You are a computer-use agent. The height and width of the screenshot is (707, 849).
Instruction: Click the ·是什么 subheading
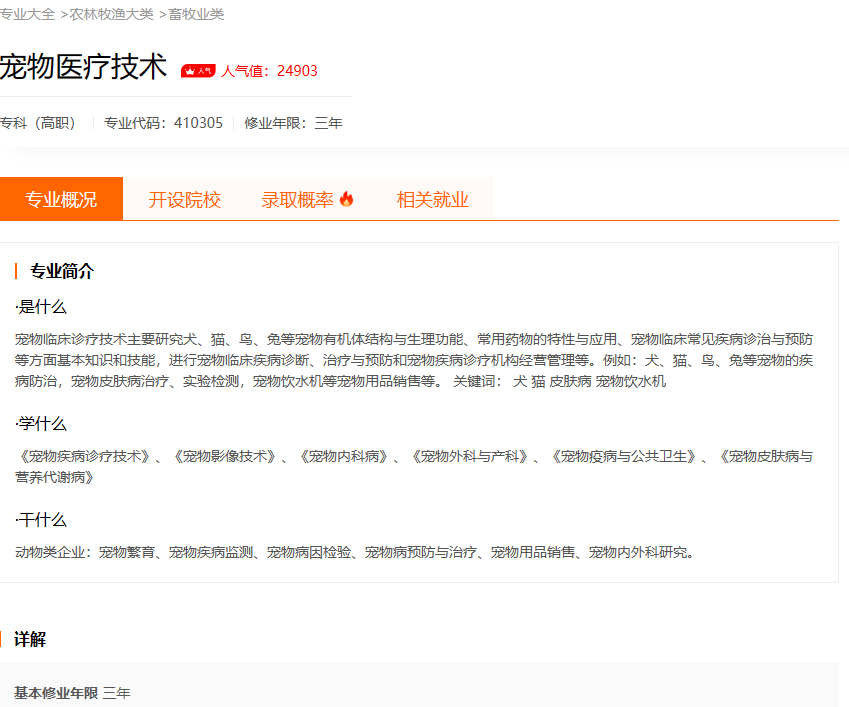tap(41, 307)
